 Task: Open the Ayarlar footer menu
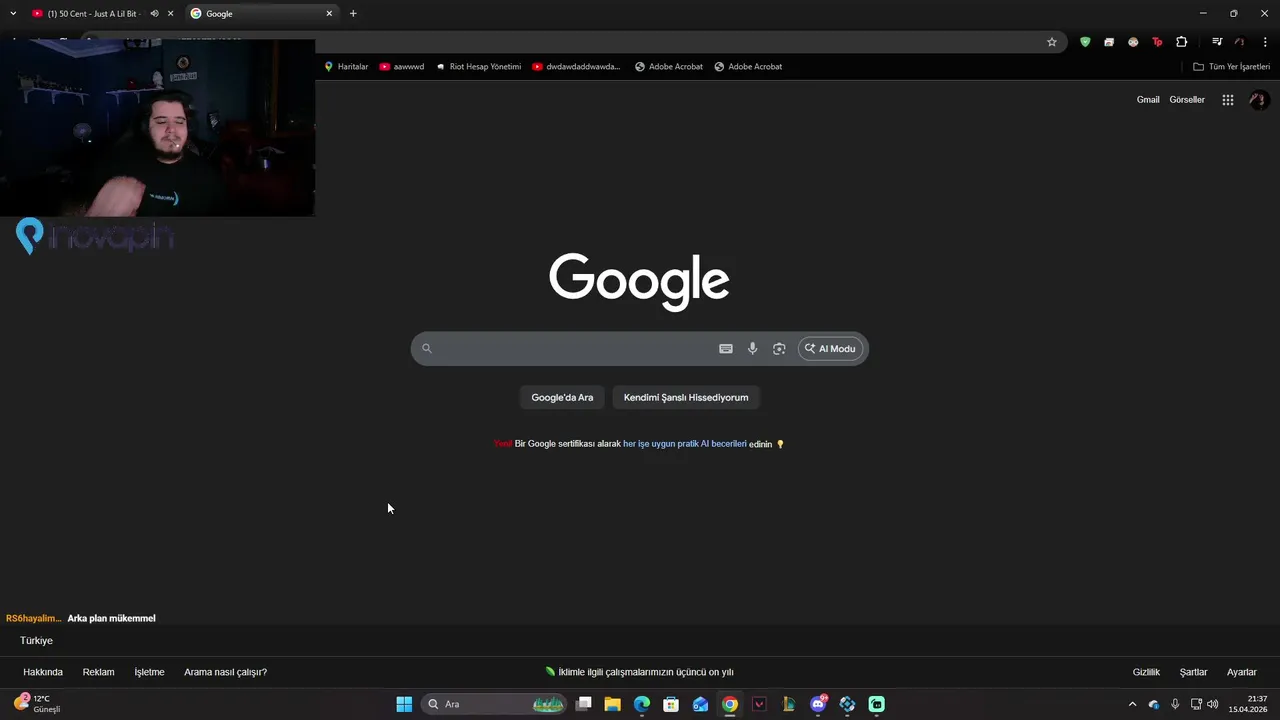tap(1242, 672)
